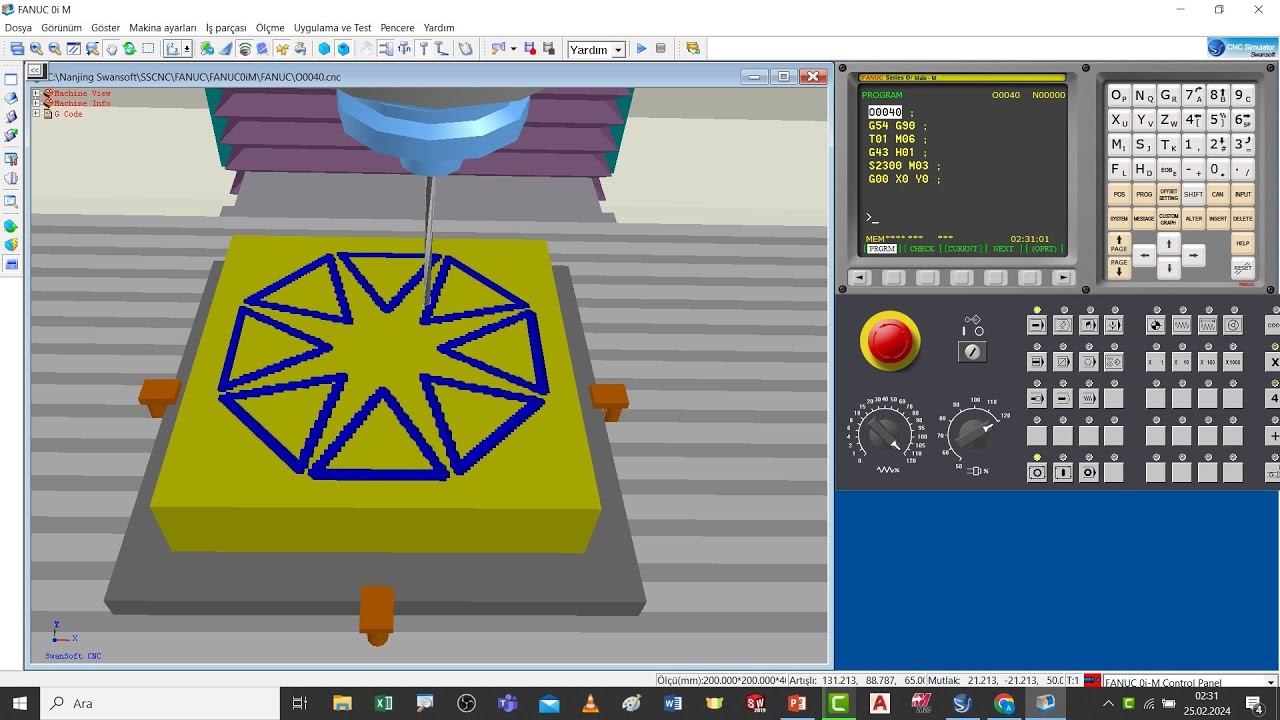Click the X address key on keypad

tap(1119, 120)
